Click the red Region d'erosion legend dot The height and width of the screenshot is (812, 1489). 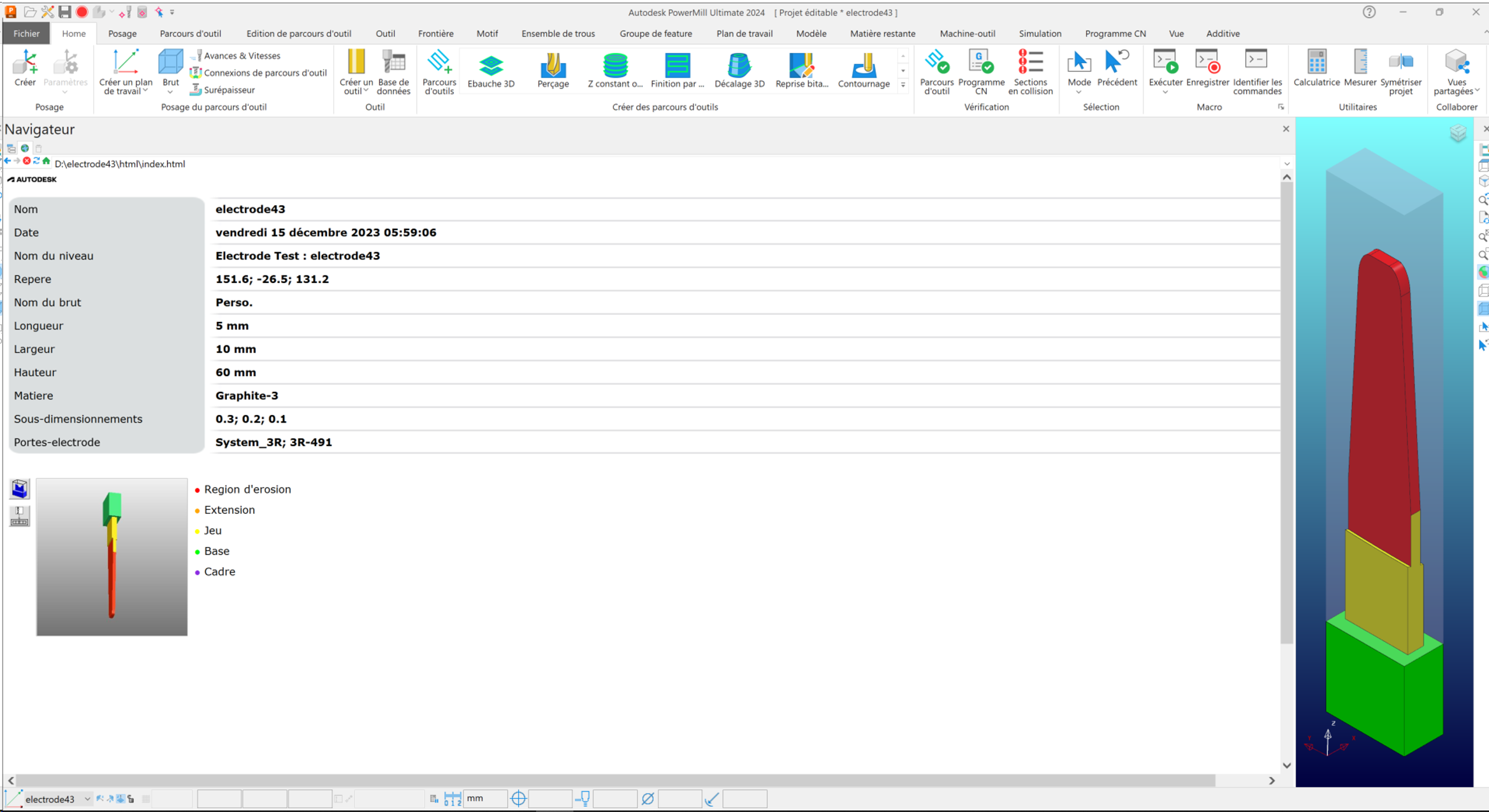tap(198, 490)
